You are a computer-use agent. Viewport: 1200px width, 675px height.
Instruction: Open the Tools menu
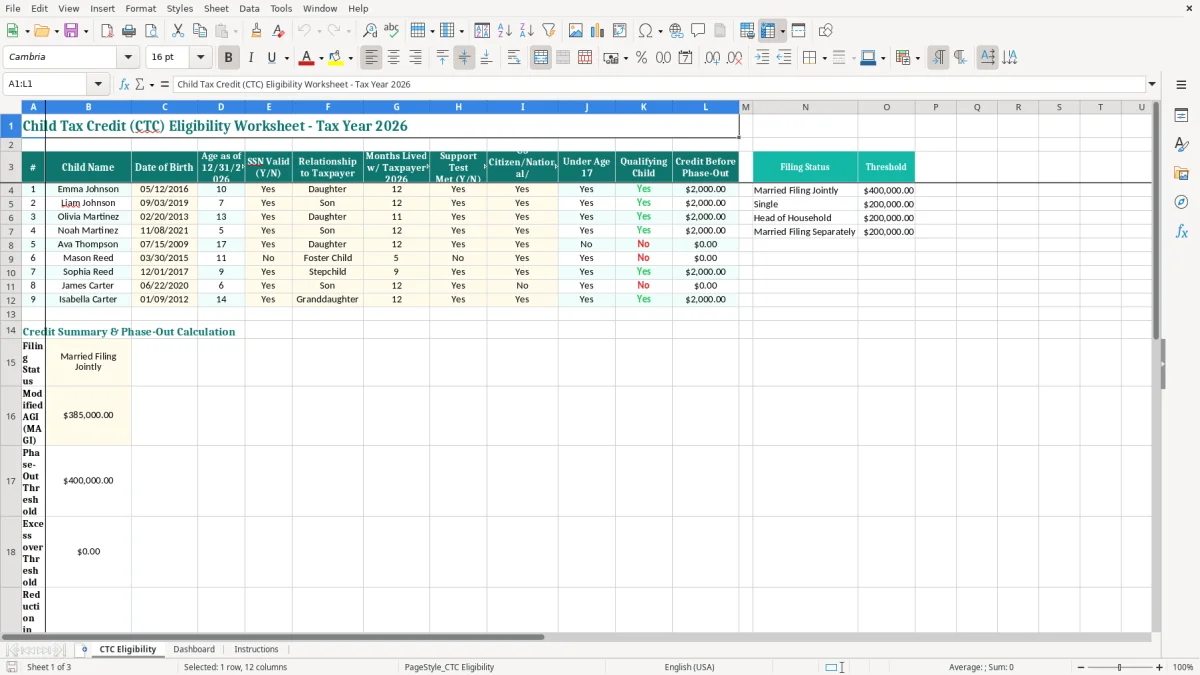coord(281,8)
